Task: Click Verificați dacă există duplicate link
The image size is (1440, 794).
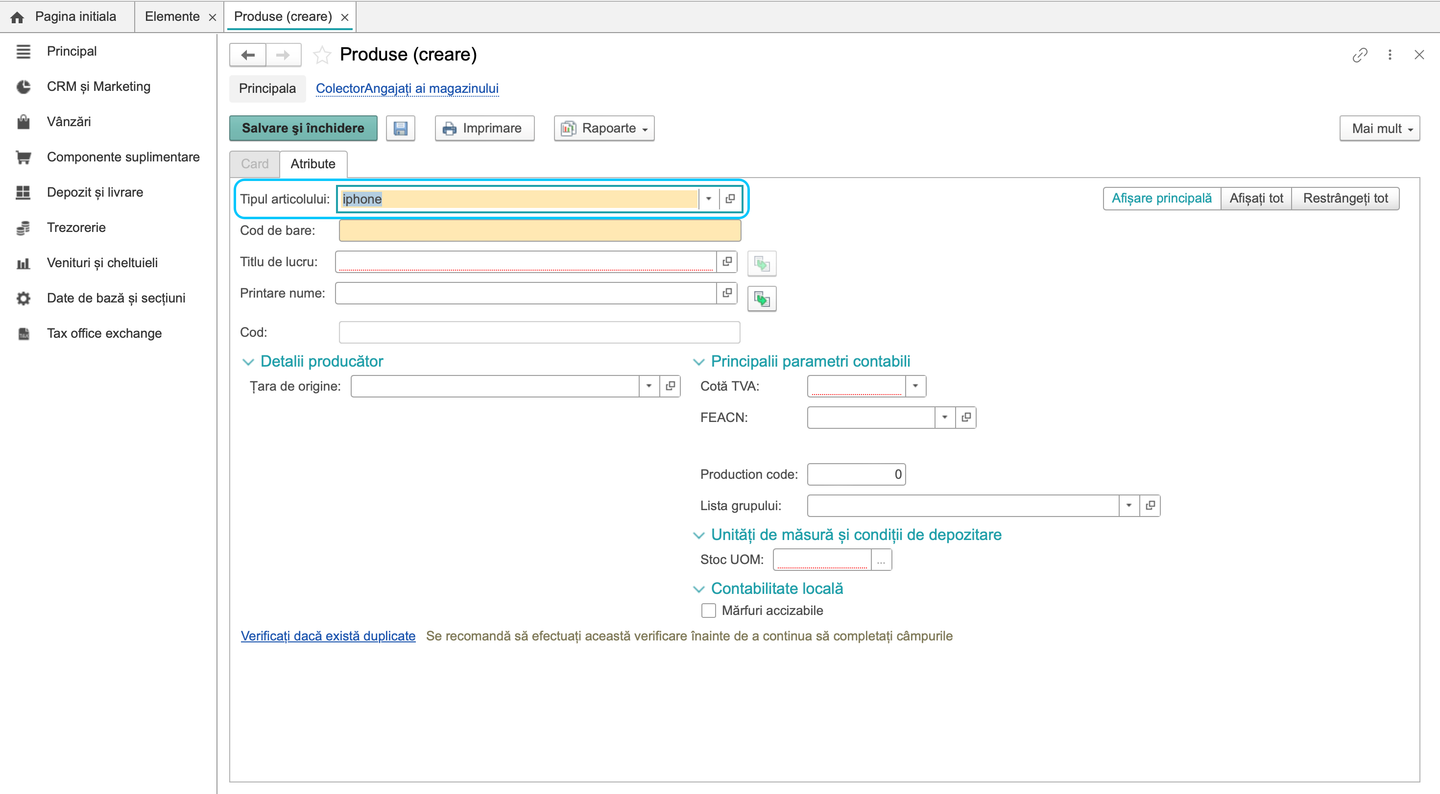Action: click(328, 636)
